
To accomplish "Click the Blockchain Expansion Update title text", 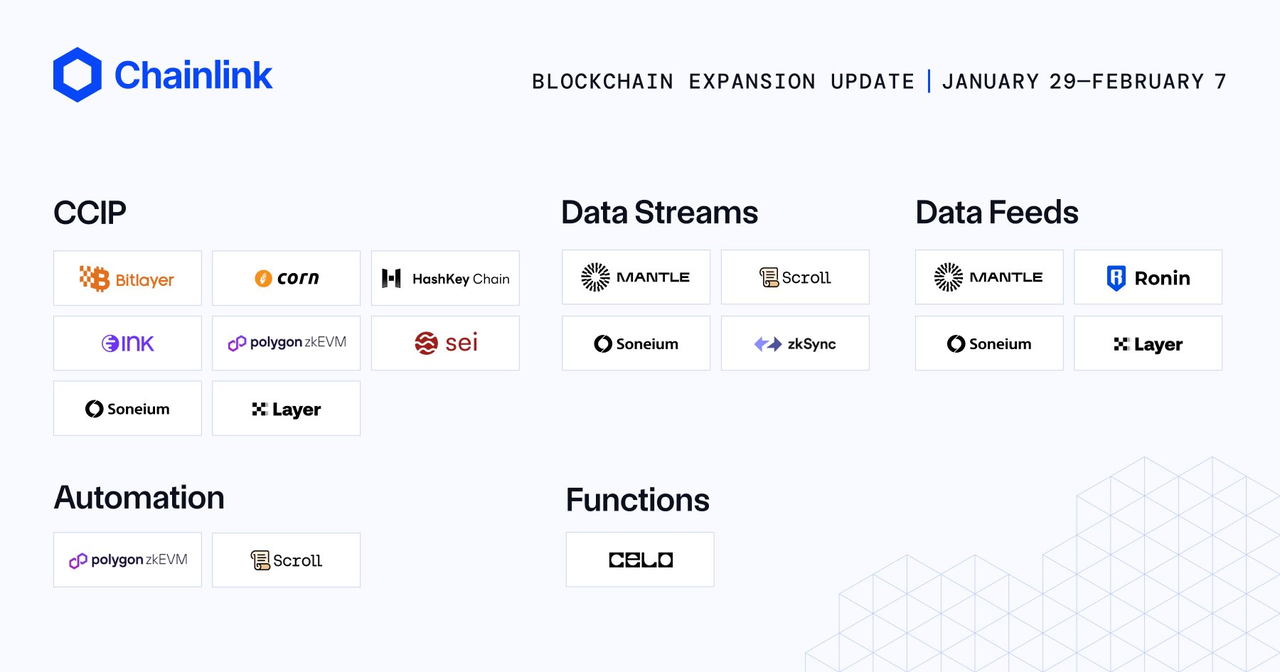I will tap(723, 82).
